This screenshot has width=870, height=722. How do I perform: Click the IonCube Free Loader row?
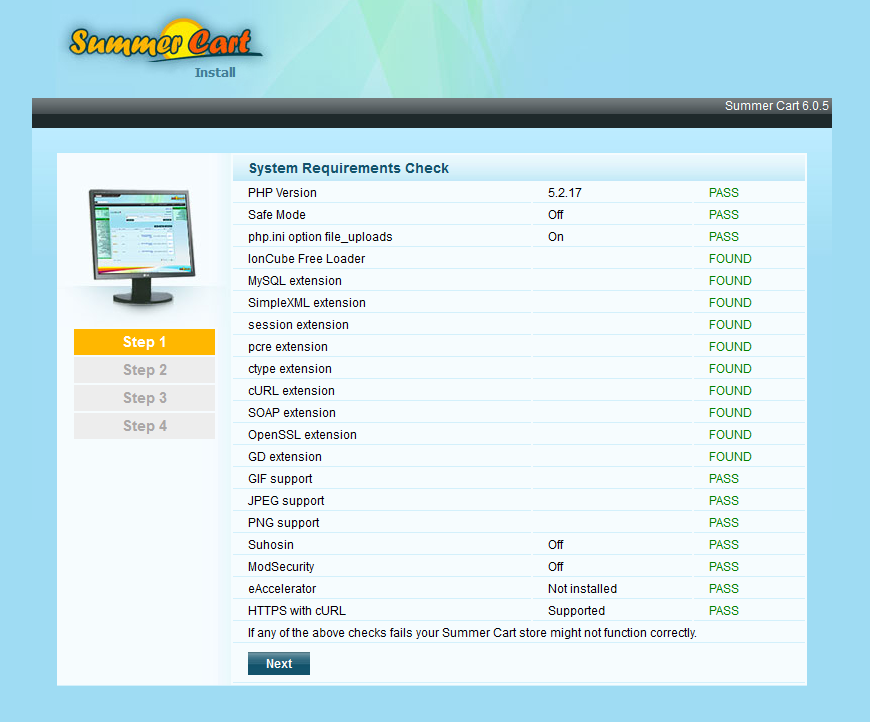[306, 259]
